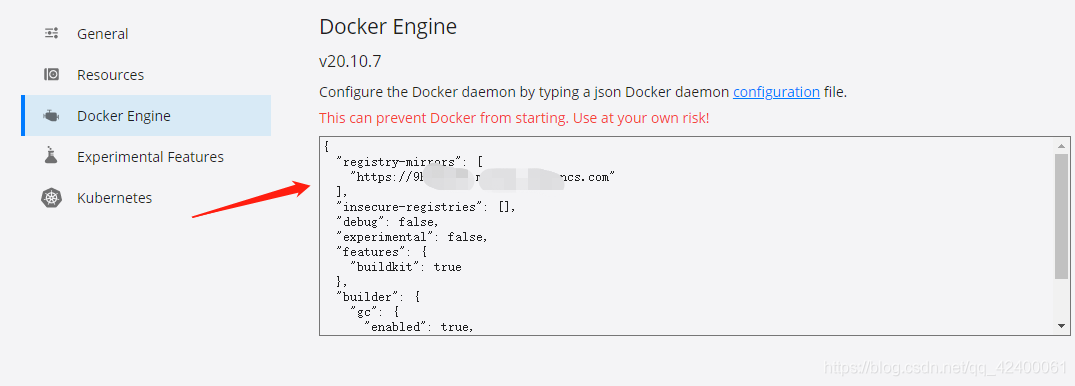This screenshot has height=386, width=1075.
Task: Click the General sliders icon
Action: coord(51,33)
